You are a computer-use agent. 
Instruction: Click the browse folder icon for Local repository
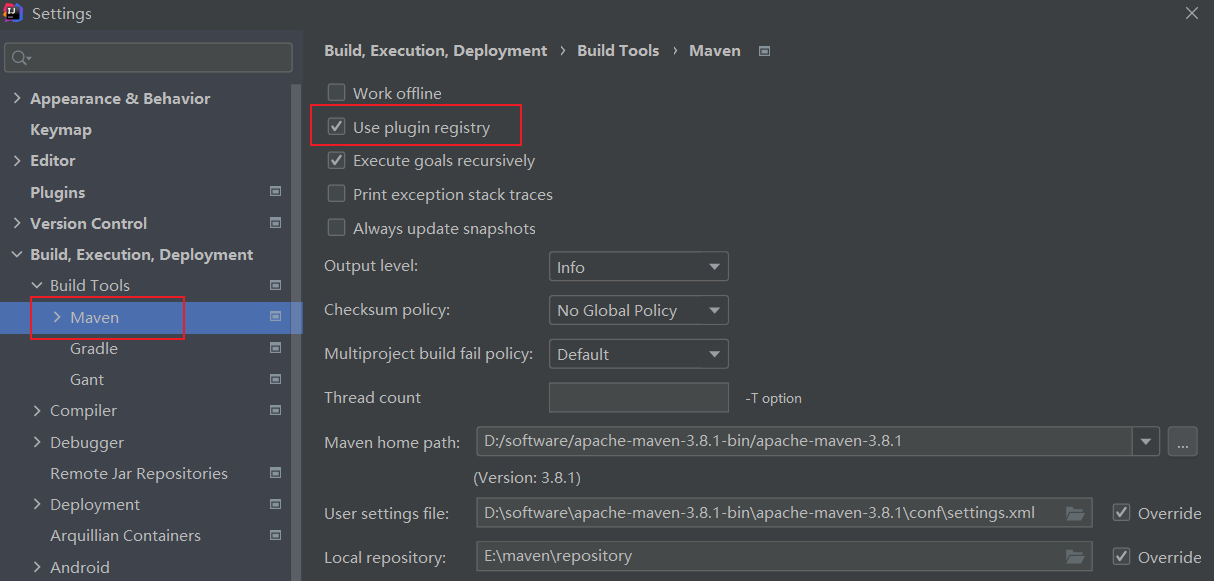1076,557
